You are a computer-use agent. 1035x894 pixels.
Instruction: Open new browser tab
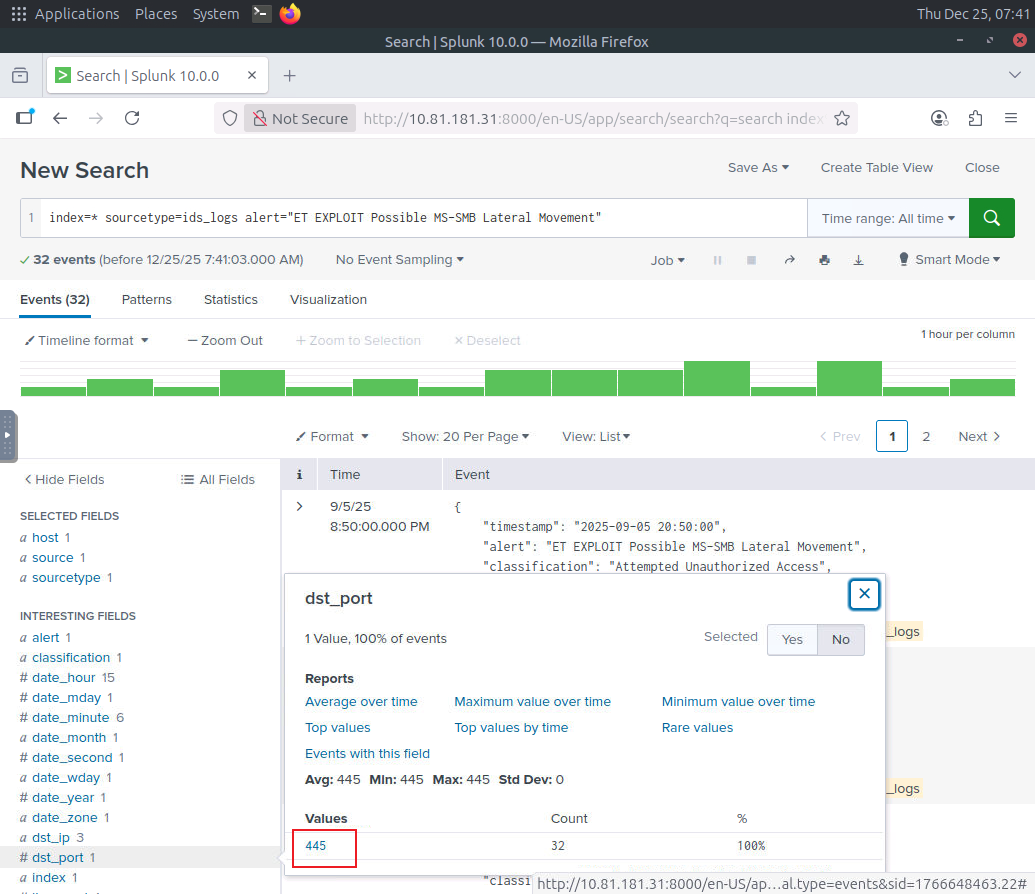289,76
